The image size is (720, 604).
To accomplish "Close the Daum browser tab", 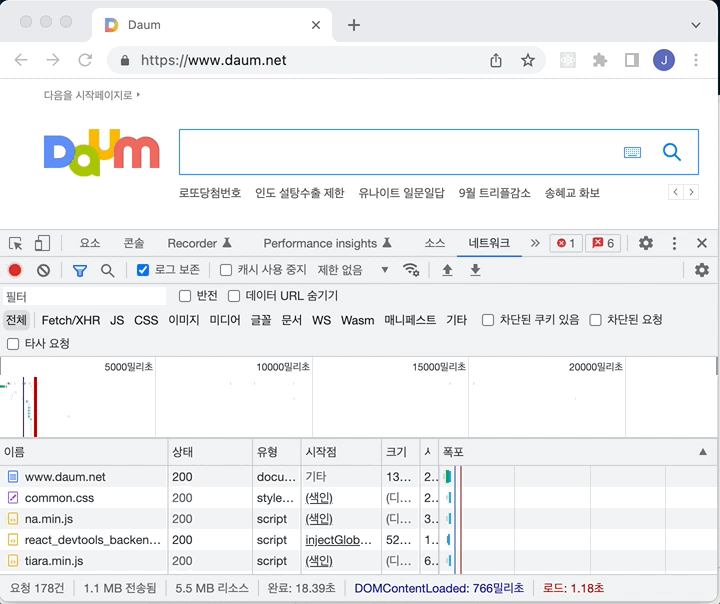I will (316, 25).
